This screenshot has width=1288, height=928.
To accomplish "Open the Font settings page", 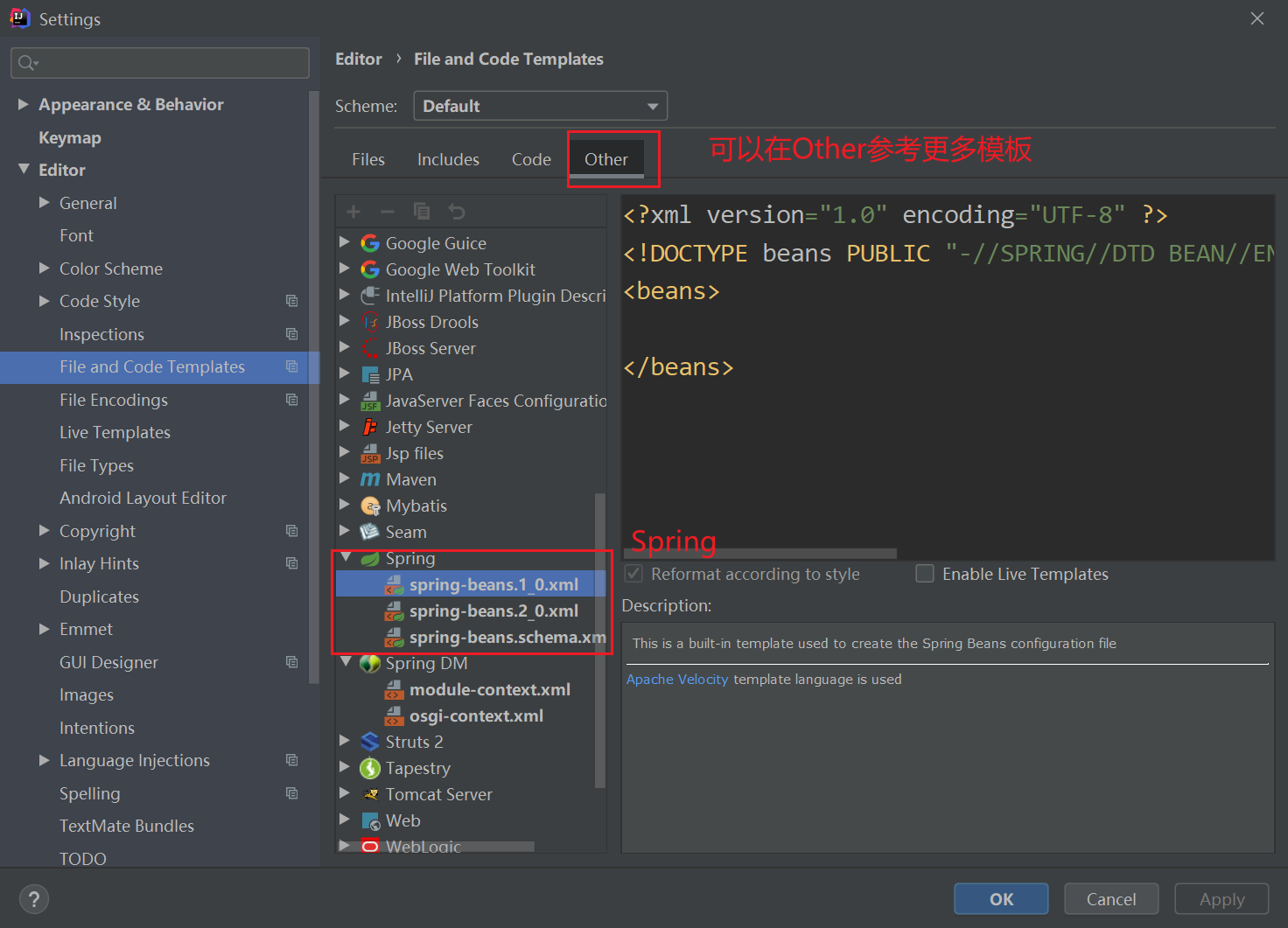I will coord(76,235).
